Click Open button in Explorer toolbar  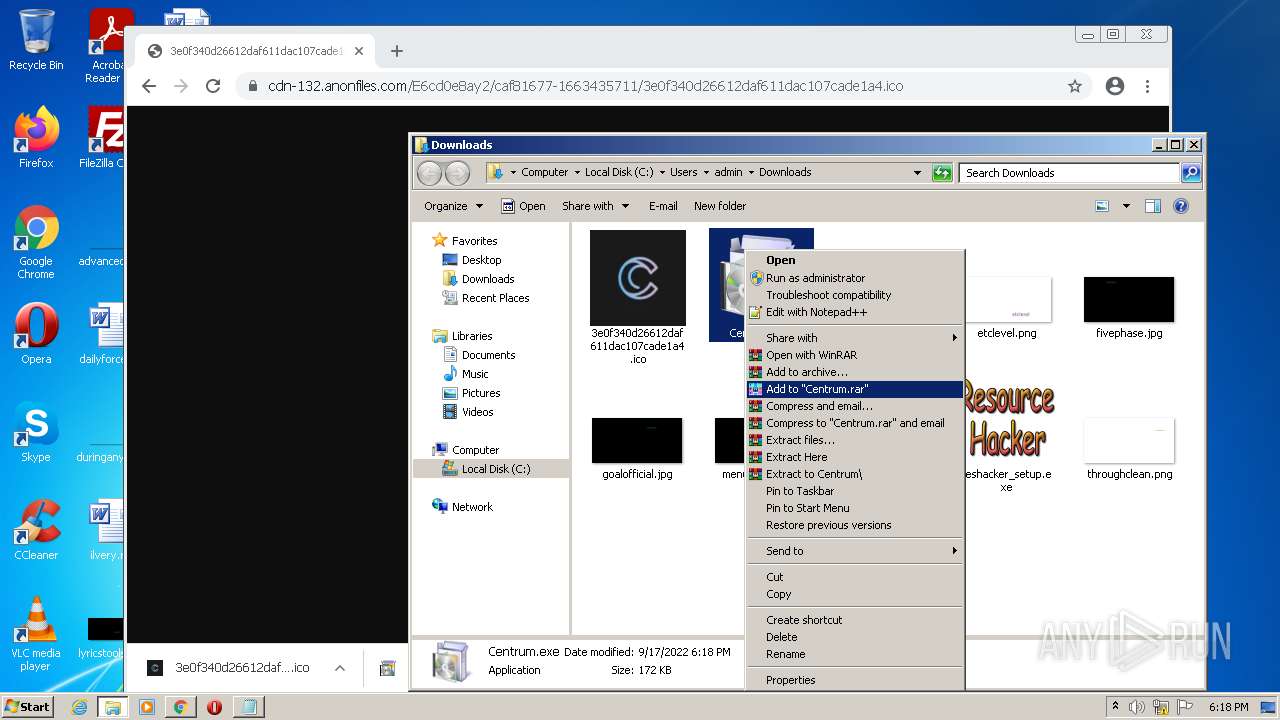[523, 206]
